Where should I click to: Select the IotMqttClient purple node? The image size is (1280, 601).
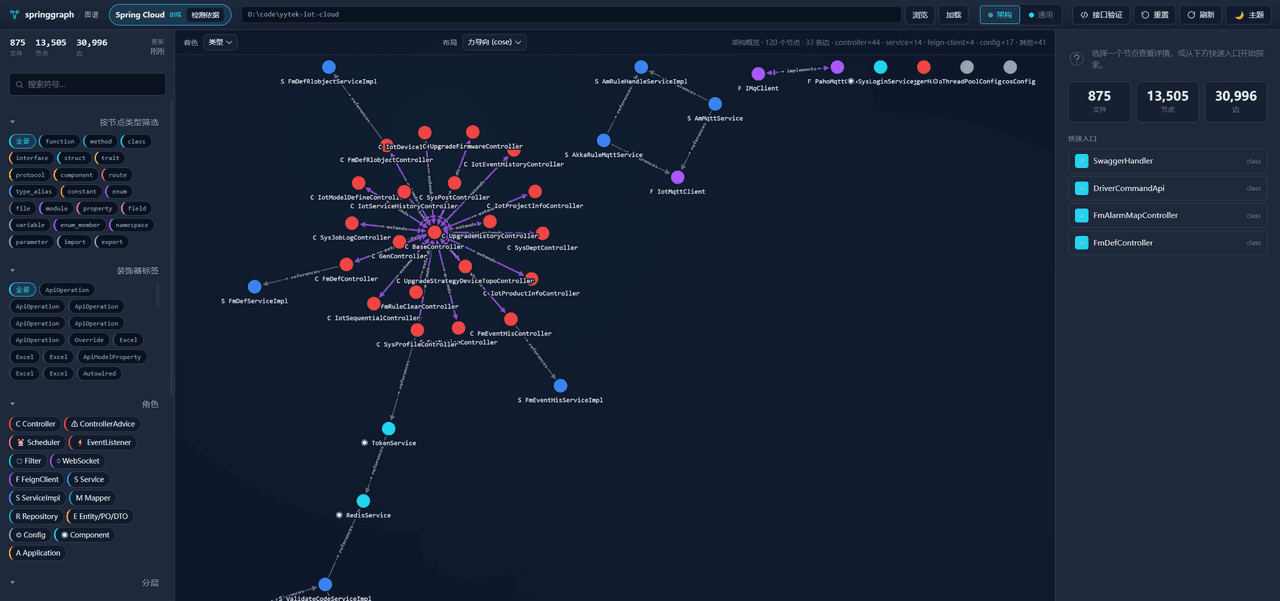(x=677, y=177)
